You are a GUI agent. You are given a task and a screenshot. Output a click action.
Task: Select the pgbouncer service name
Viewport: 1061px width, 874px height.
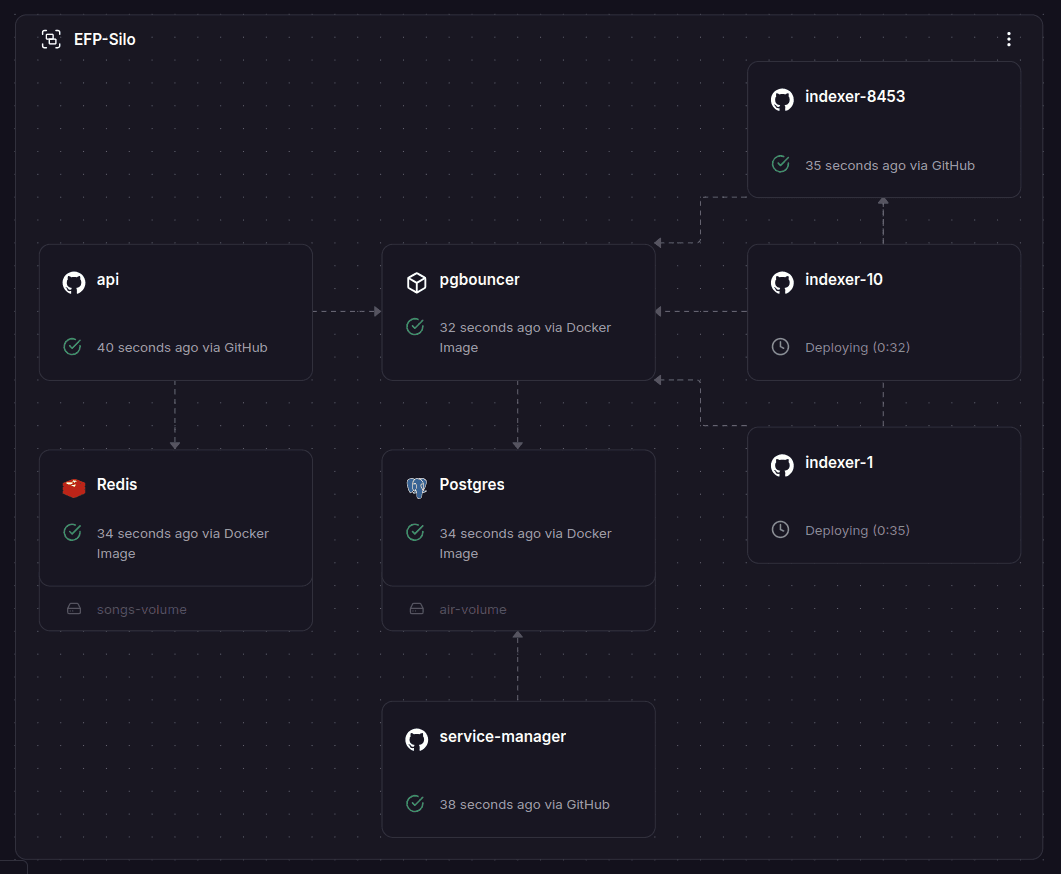(x=479, y=280)
